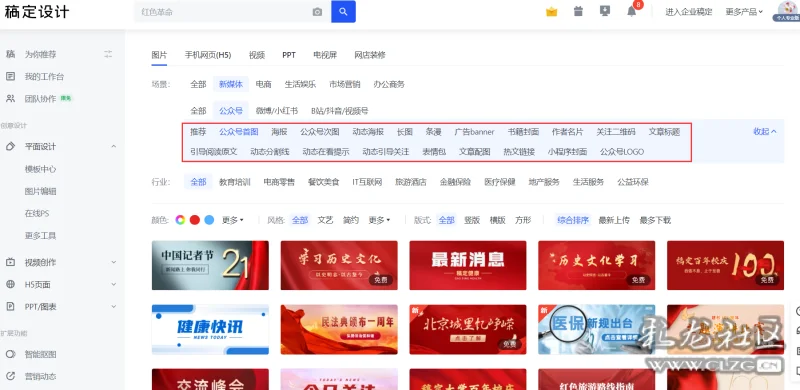Switch to the 视频 tab
The width and height of the screenshot is (800, 390).
pyautogui.click(x=257, y=55)
